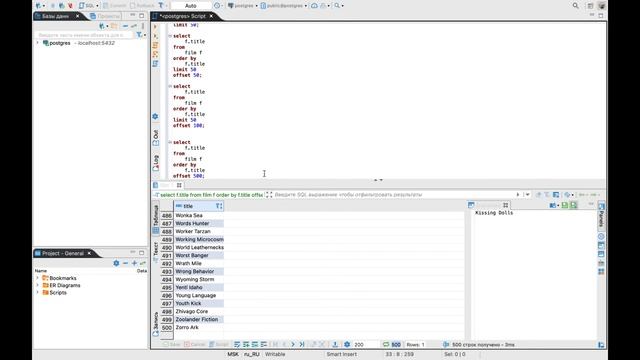Click Smart Insert in status bar

[x=342, y=354]
